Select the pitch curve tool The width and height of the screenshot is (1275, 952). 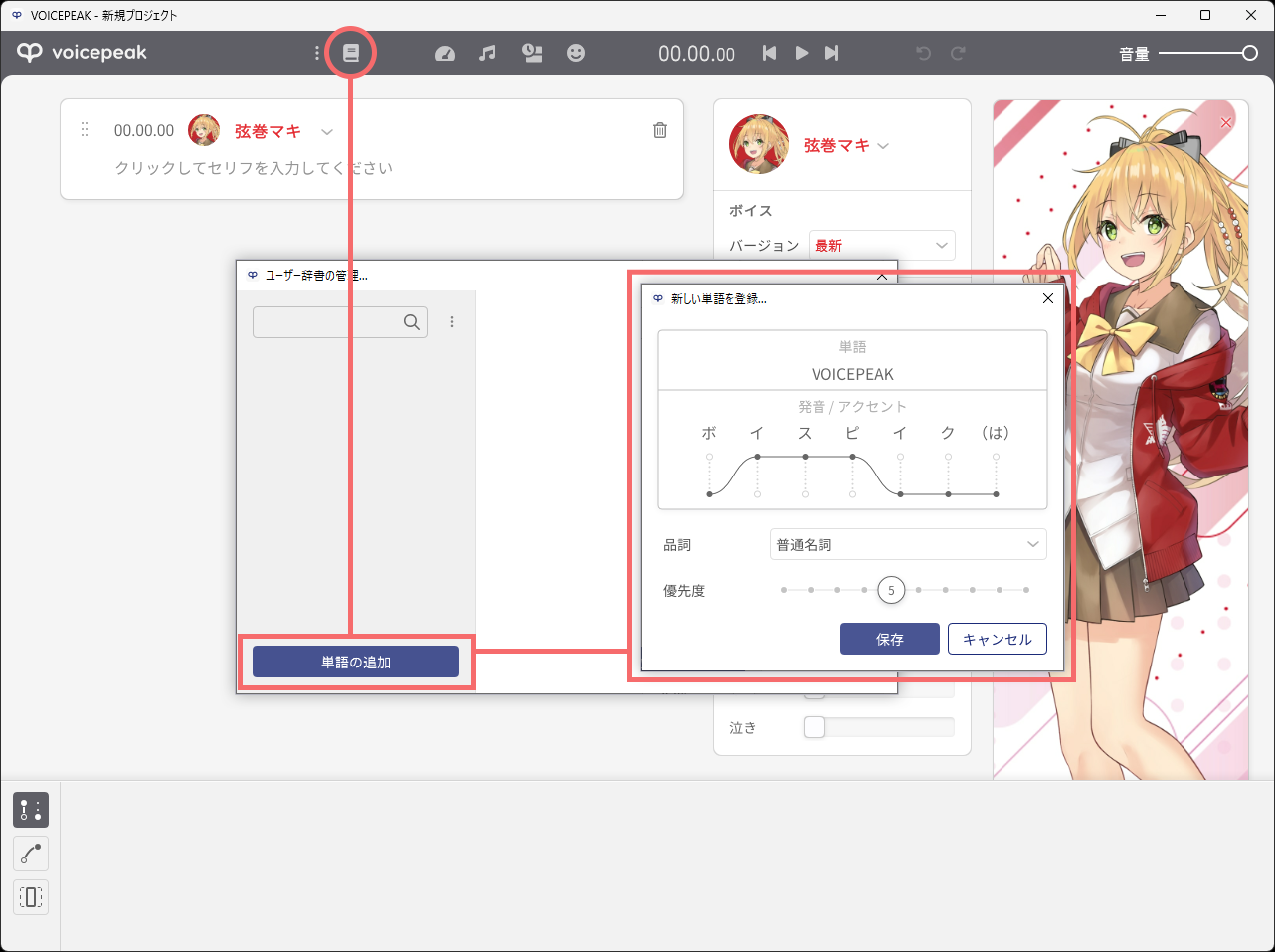click(31, 854)
